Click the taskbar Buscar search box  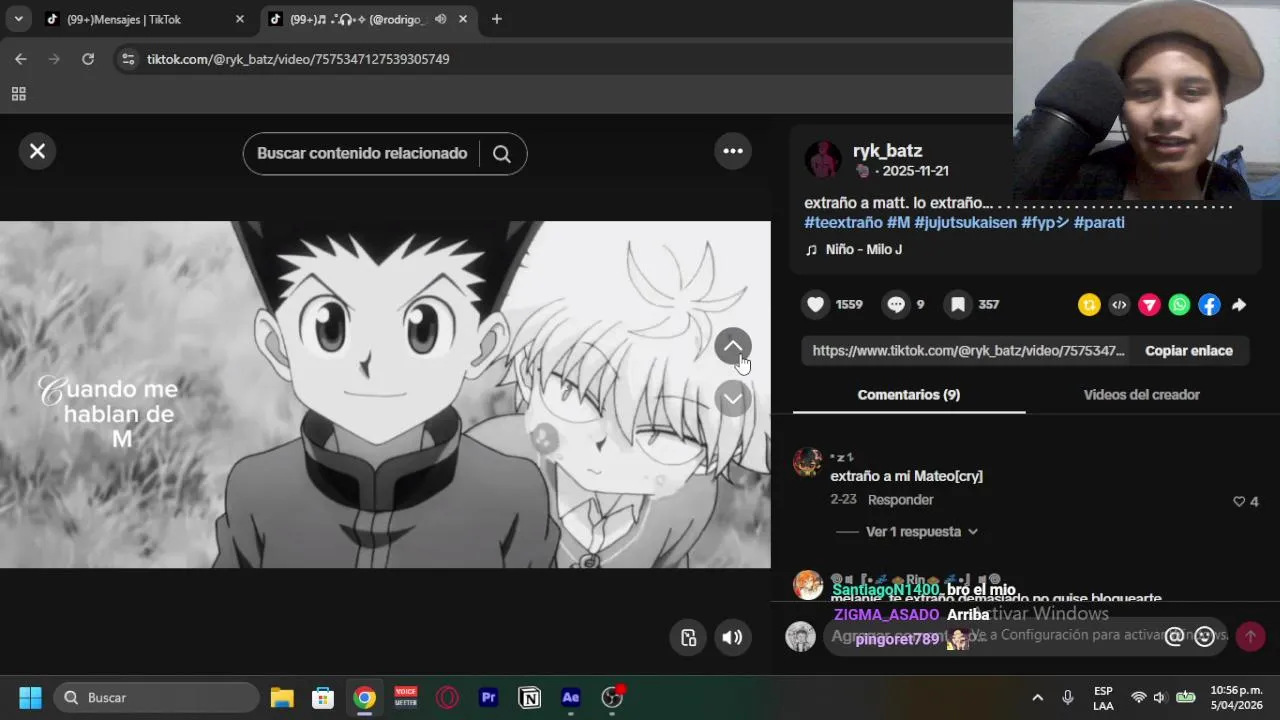point(156,698)
